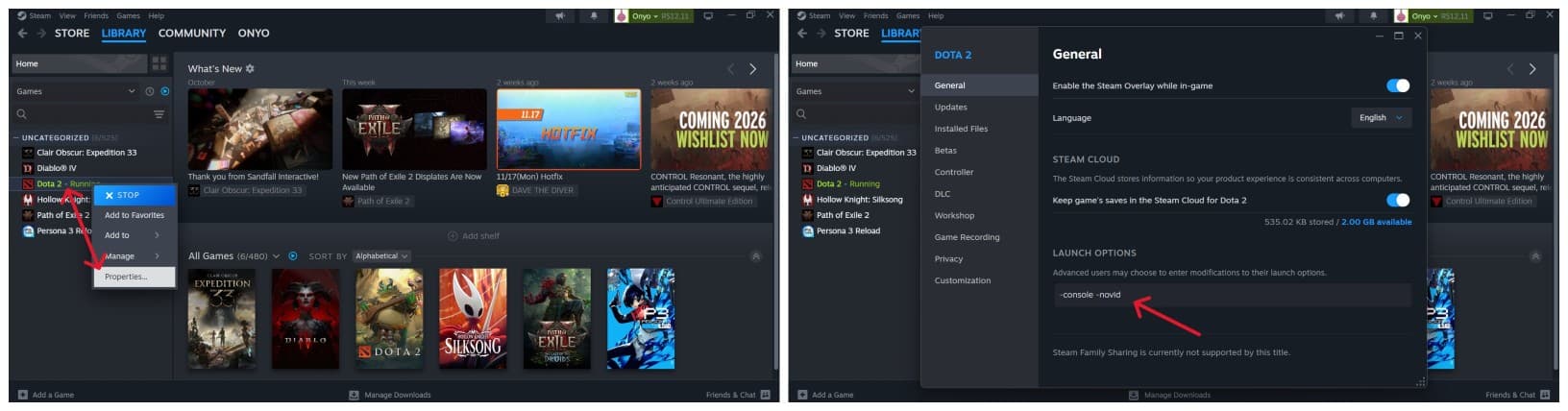Screen dimensions: 1568x411
Task: Click Path of Exile 2 tag under news
Action: (x=377, y=202)
